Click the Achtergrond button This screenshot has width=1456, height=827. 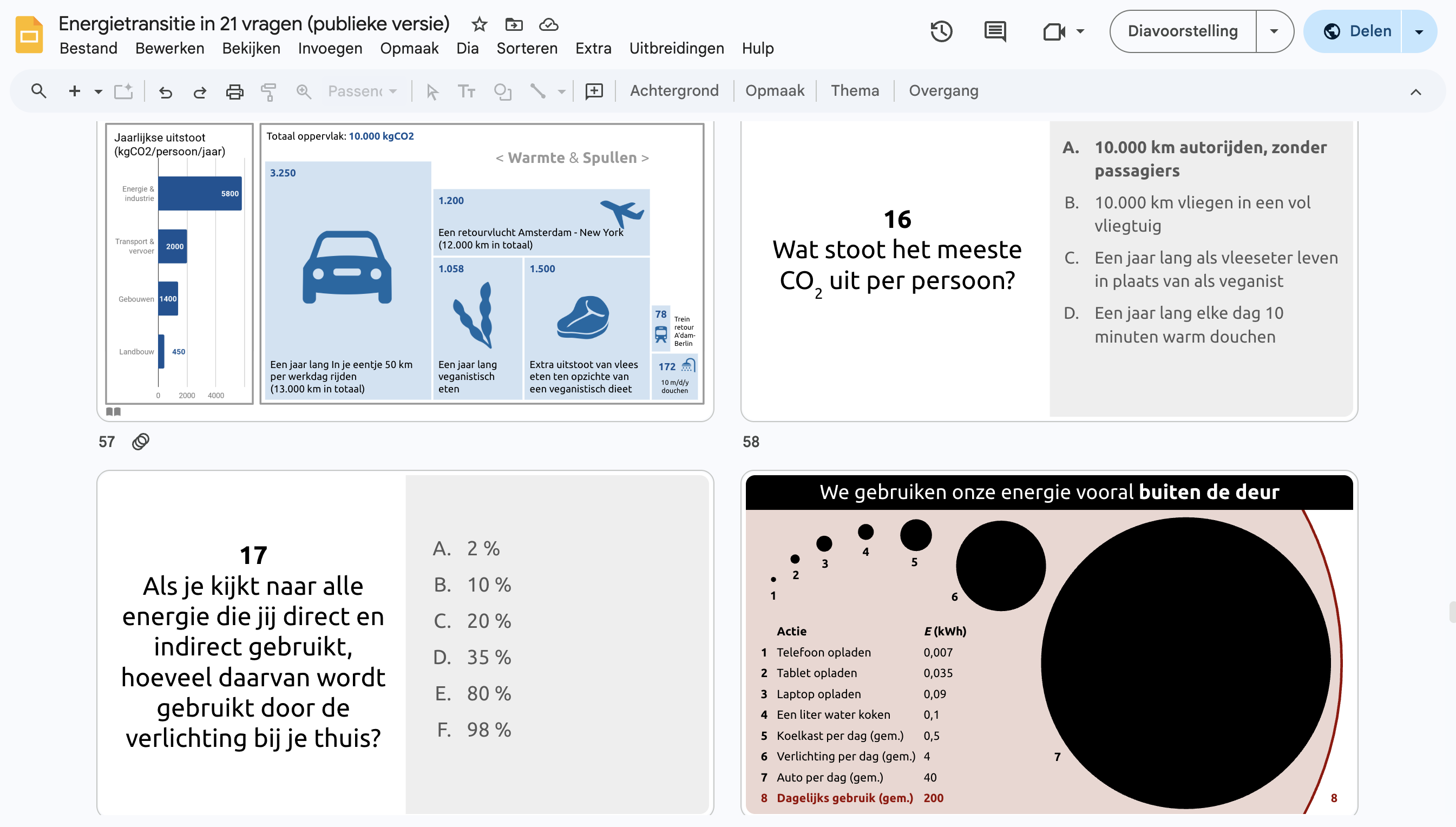(674, 91)
